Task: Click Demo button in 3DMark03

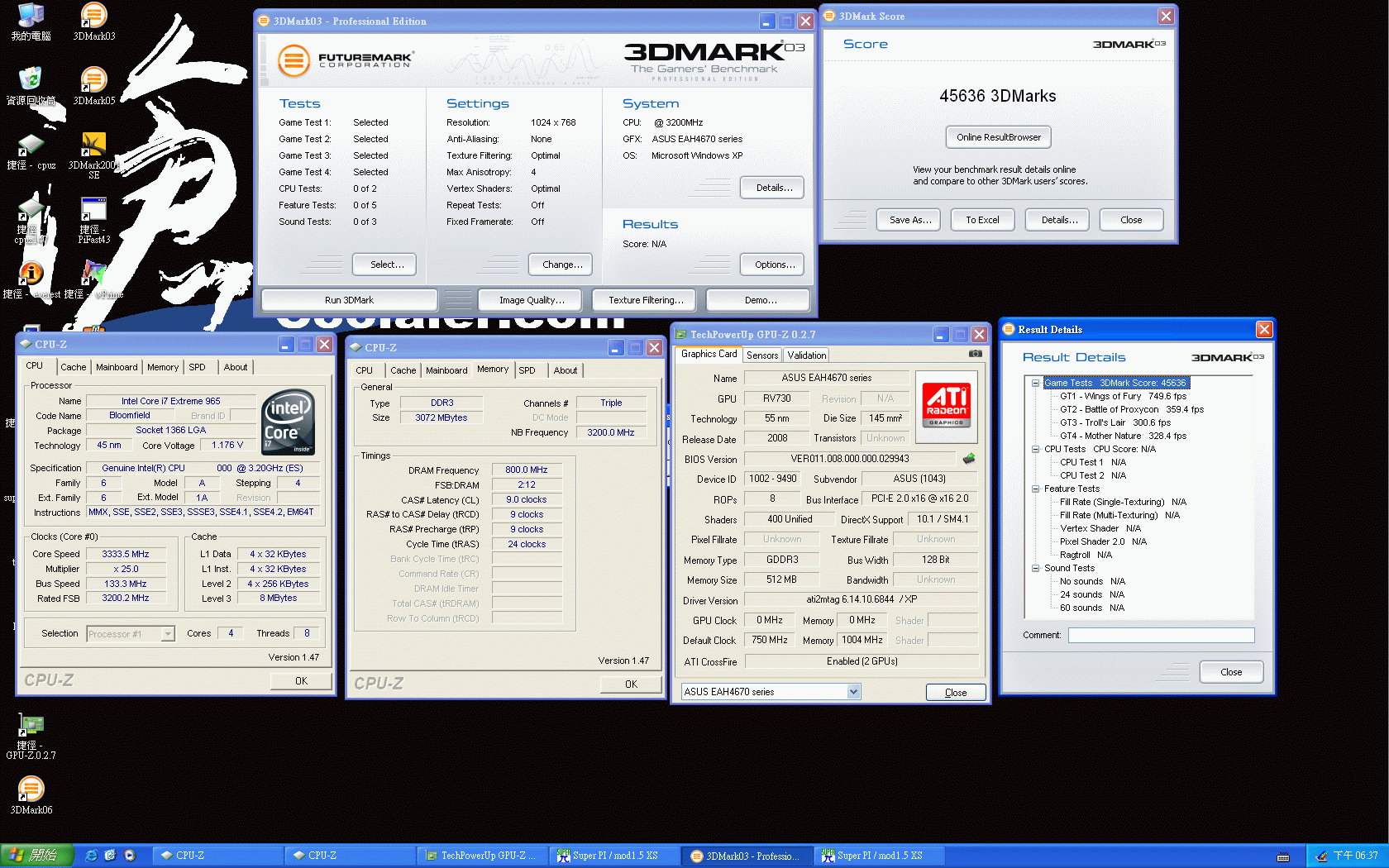Action: [758, 300]
